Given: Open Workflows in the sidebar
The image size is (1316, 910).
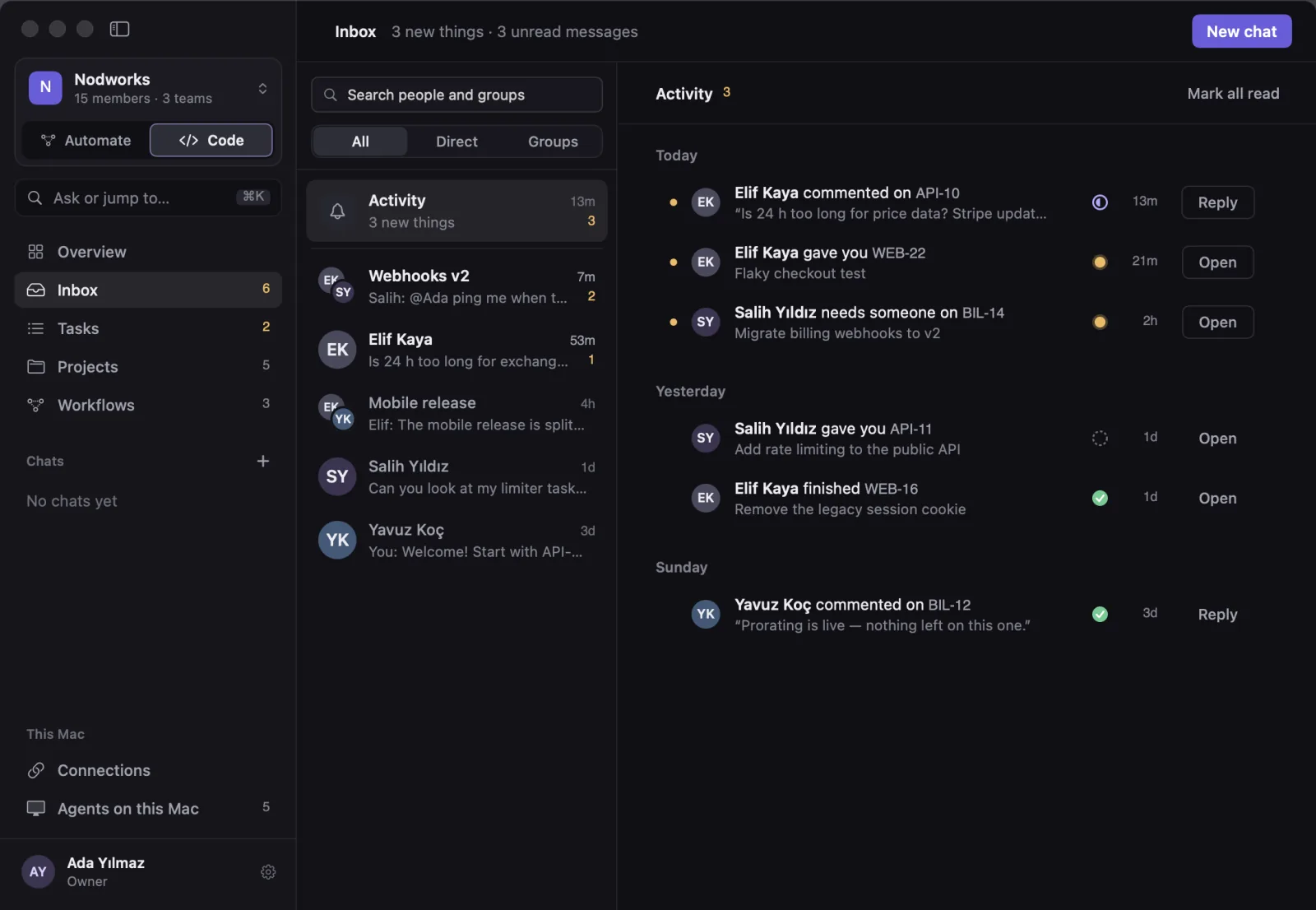Looking at the screenshot, I should (x=148, y=405).
